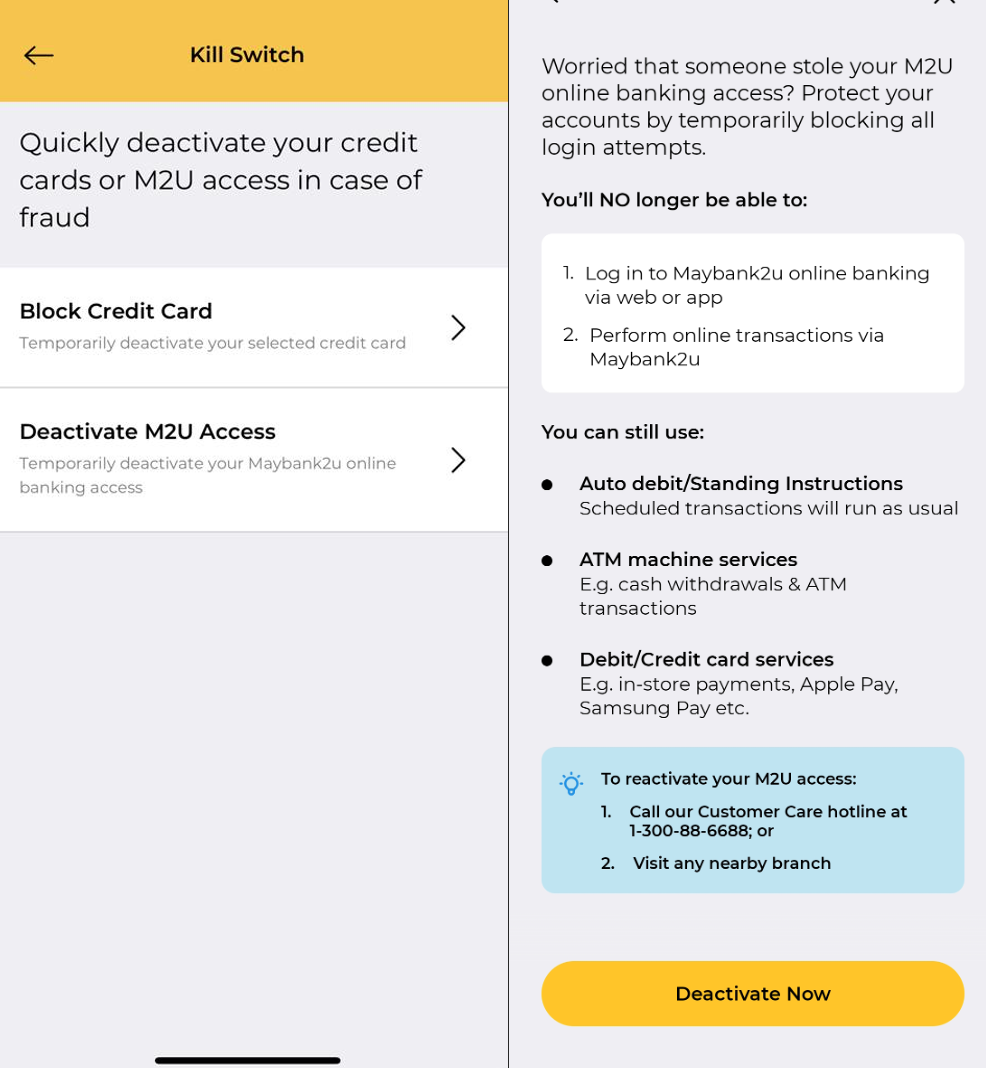Click the Auto debit bullet point

547,485
